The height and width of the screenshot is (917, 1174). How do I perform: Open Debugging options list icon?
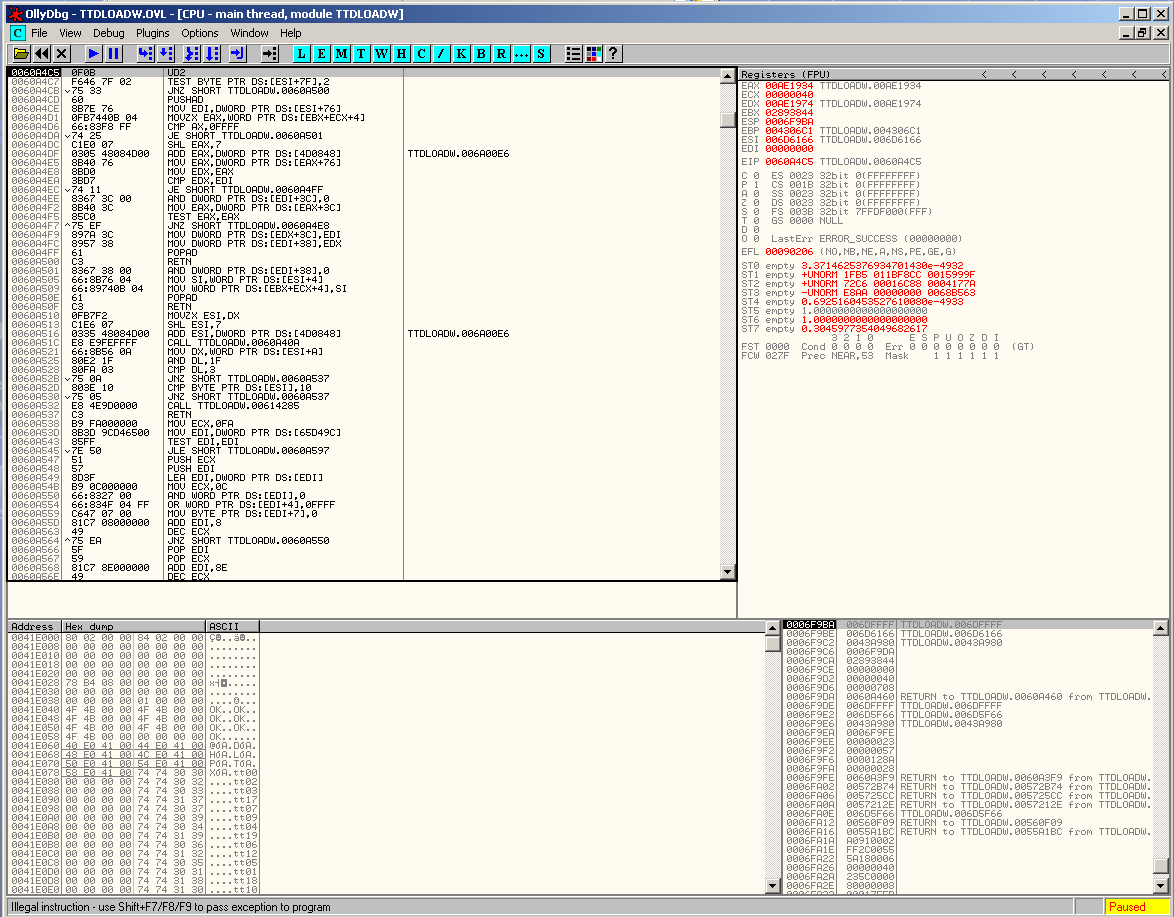574,53
